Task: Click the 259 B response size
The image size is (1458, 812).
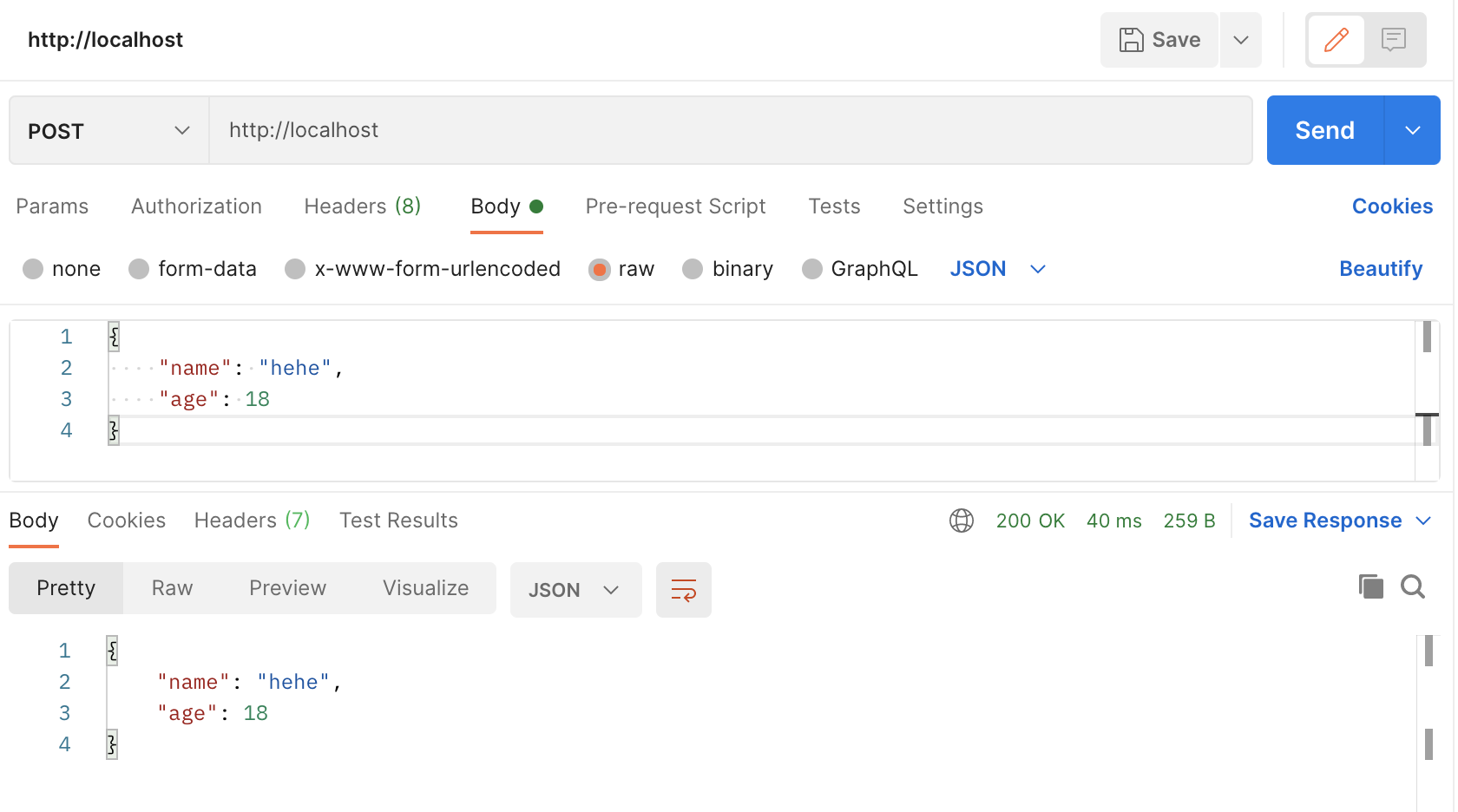Action: pyautogui.click(x=1189, y=521)
